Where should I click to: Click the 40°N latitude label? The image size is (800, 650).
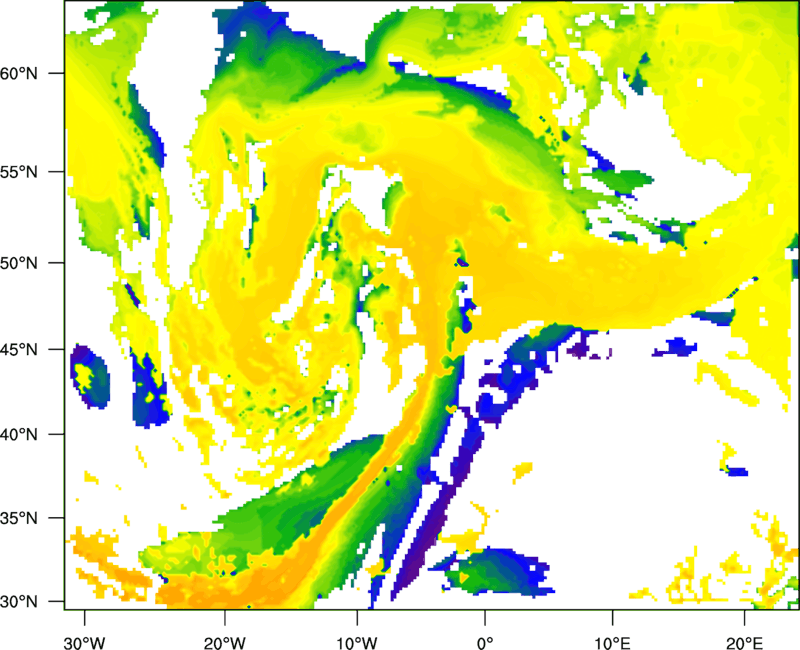click(19, 435)
